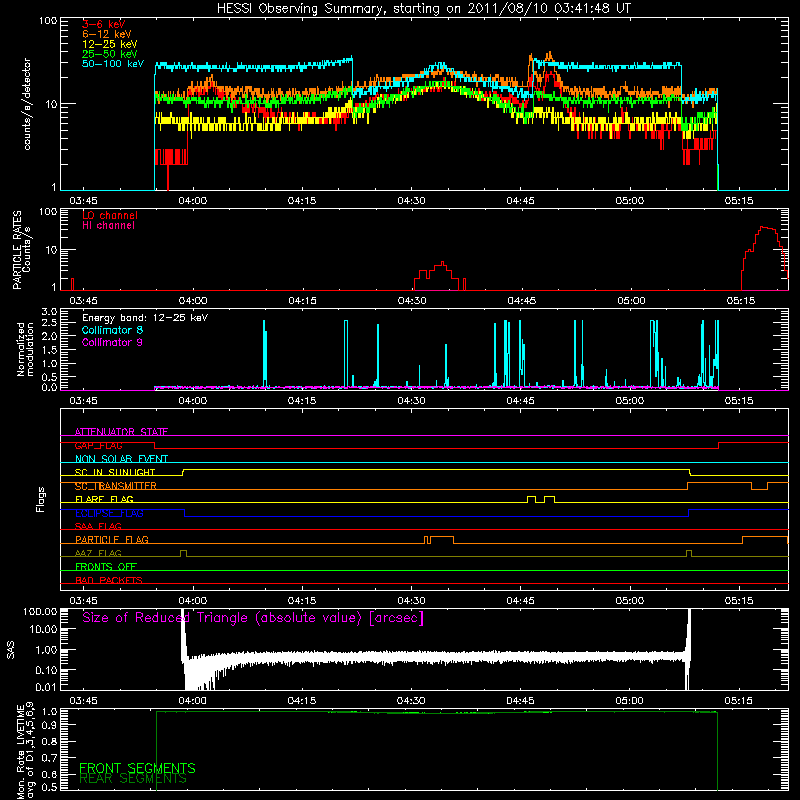Click the 04:30 tick under the count-rate panel
Viewport: 800px width, 800px height.
pyautogui.click(x=411, y=201)
